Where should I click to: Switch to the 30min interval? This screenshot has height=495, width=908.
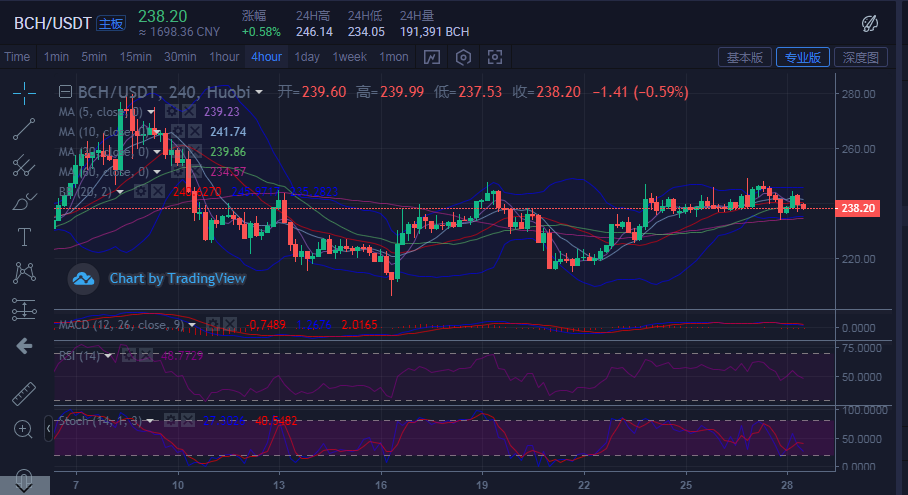pos(180,57)
